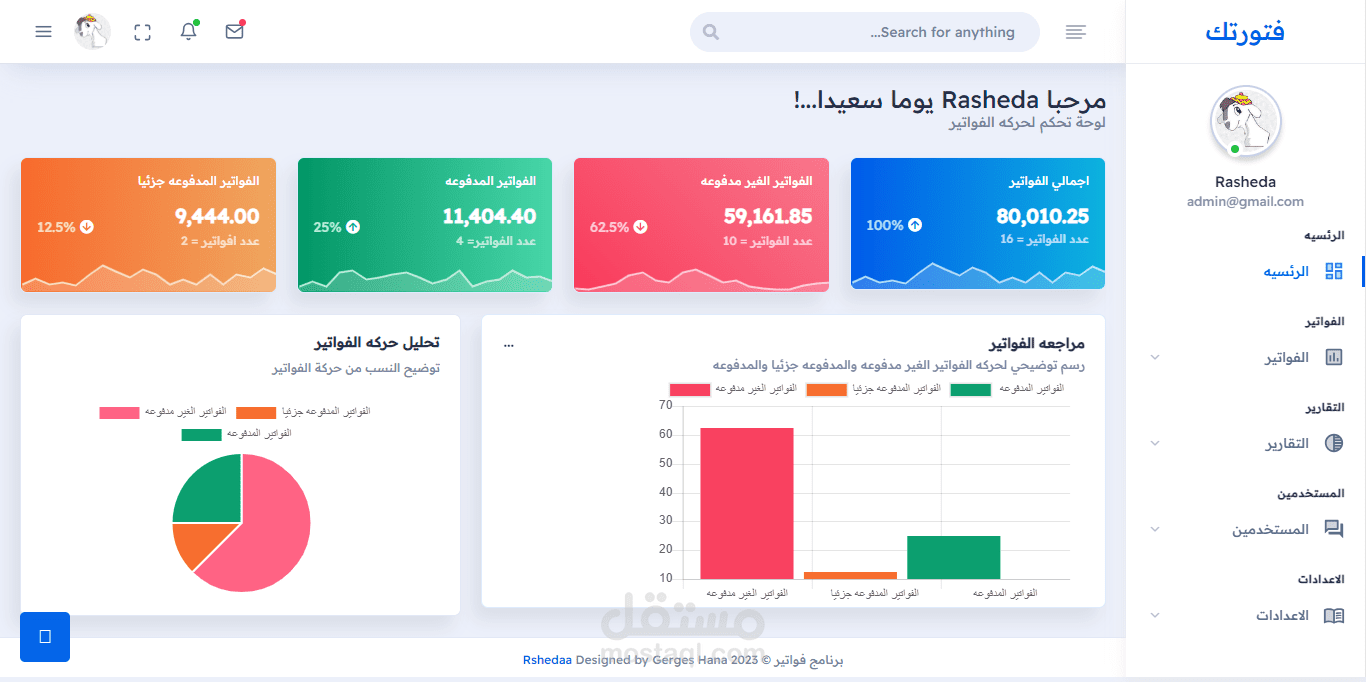Click the pink color swatch in the pie chart legend

[x=118, y=411]
